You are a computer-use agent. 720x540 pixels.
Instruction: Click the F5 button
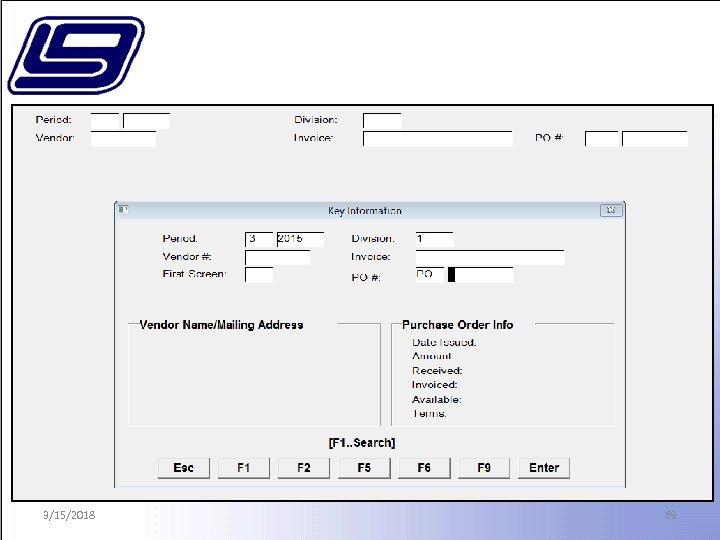(x=364, y=468)
